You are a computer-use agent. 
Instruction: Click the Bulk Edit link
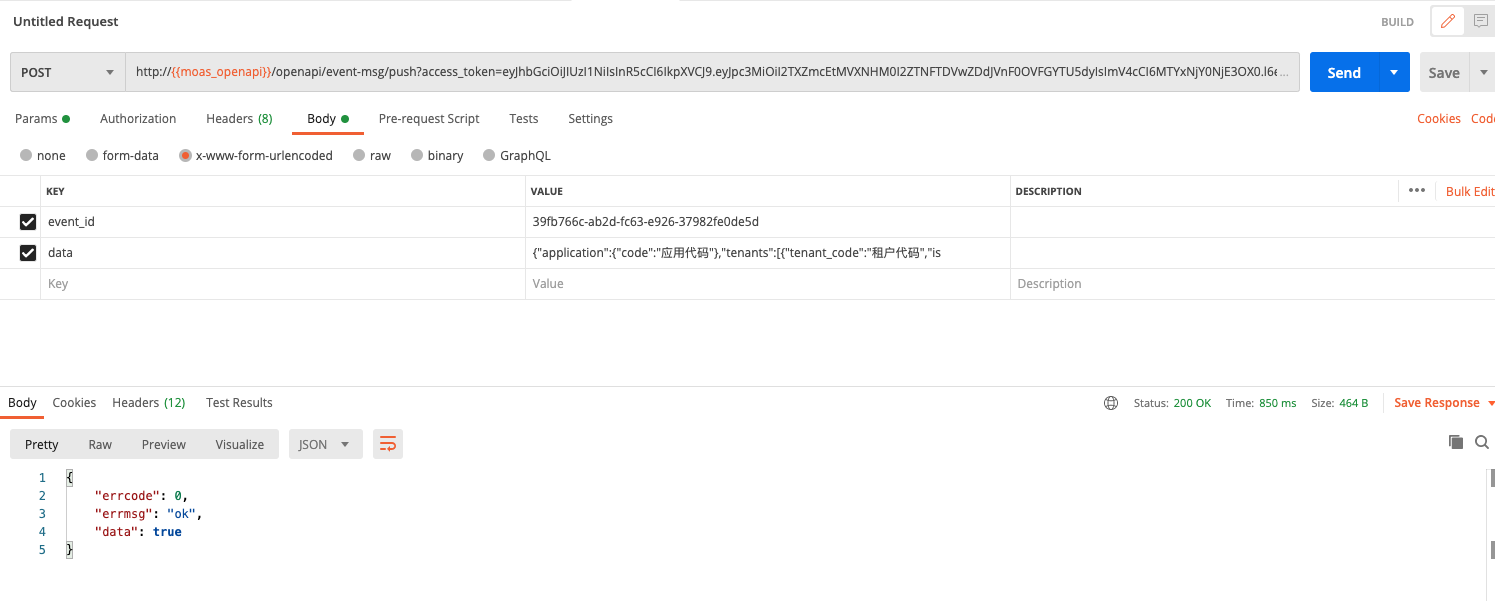tap(1469, 191)
